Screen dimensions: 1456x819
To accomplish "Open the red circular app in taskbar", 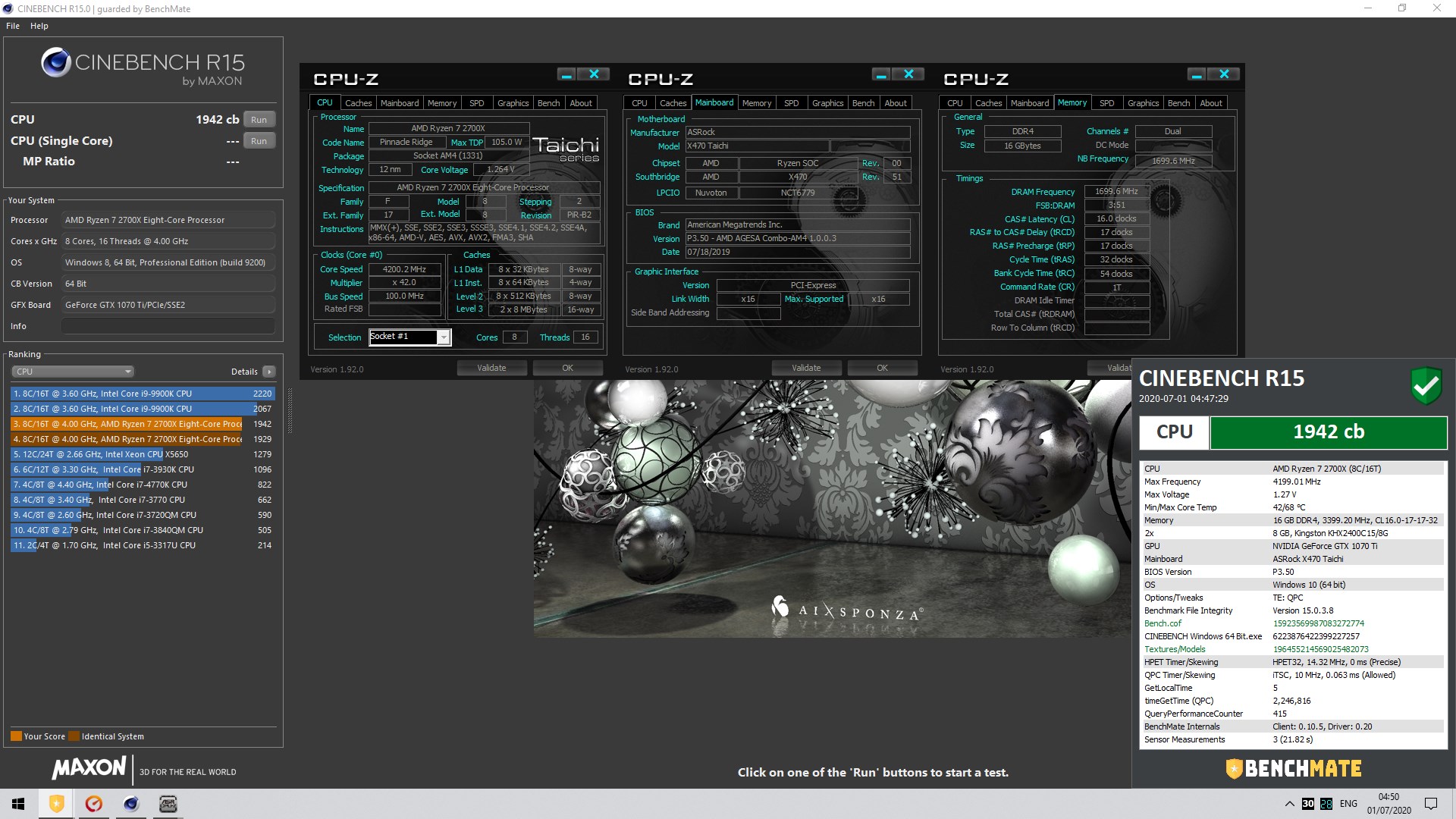I will pyautogui.click(x=94, y=804).
